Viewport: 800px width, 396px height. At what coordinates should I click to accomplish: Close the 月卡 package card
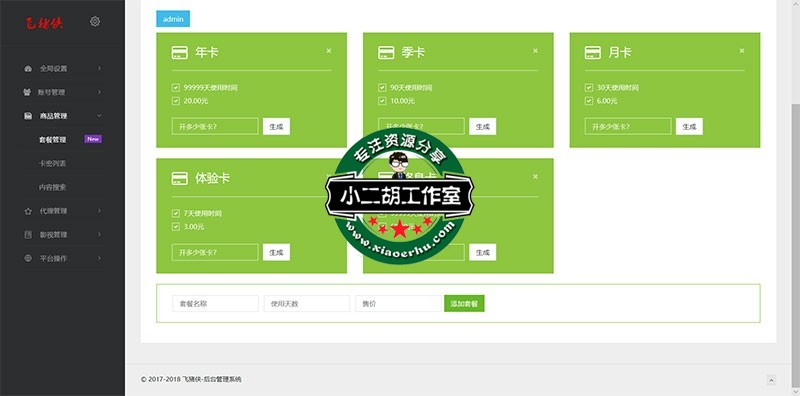click(x=741, y=51)
